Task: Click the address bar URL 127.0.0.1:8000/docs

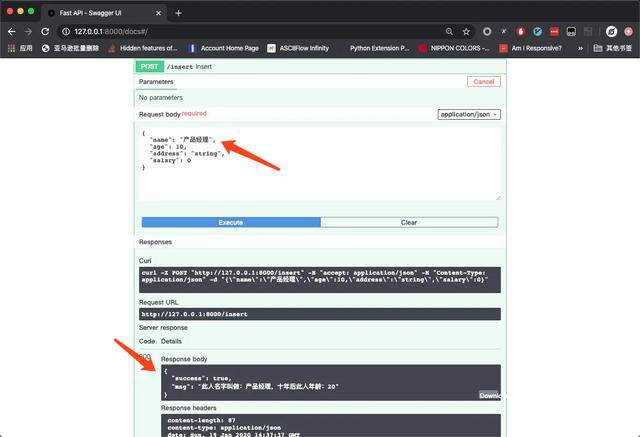Action: coord(110,31)
